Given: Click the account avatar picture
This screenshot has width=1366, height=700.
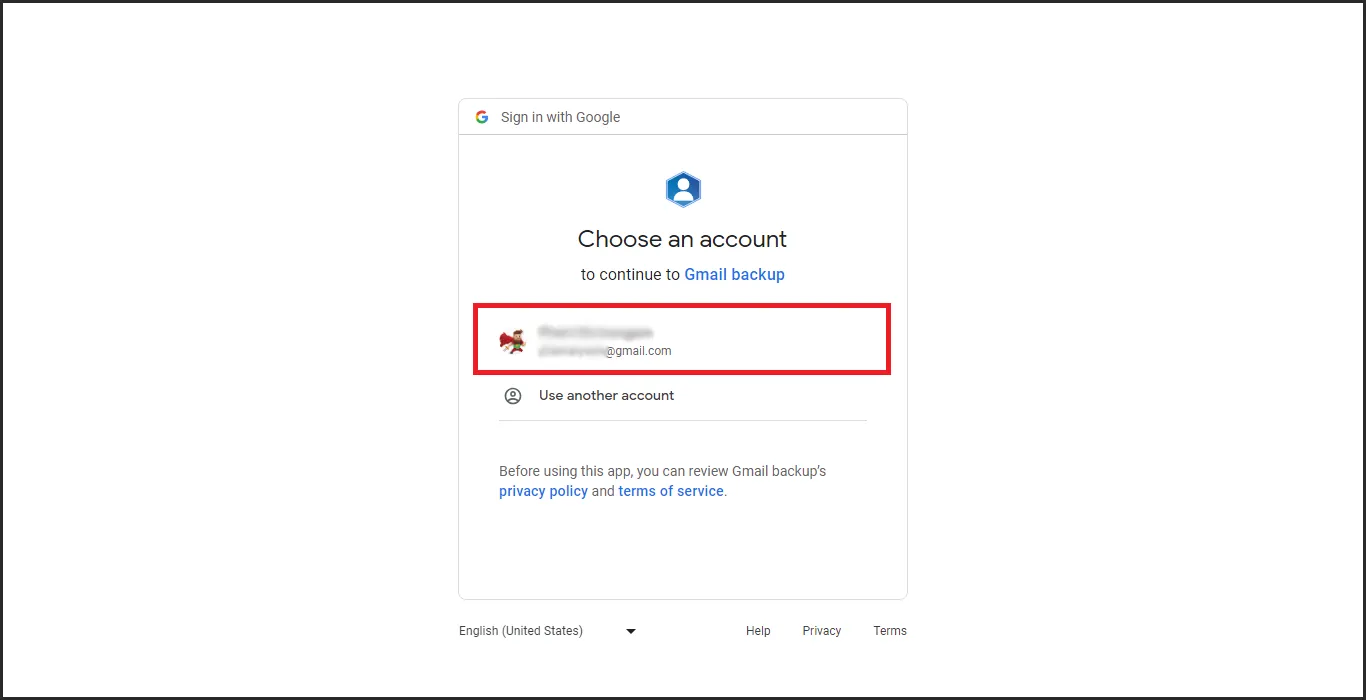Looking at the screenshot, I should tap(513, 341).
